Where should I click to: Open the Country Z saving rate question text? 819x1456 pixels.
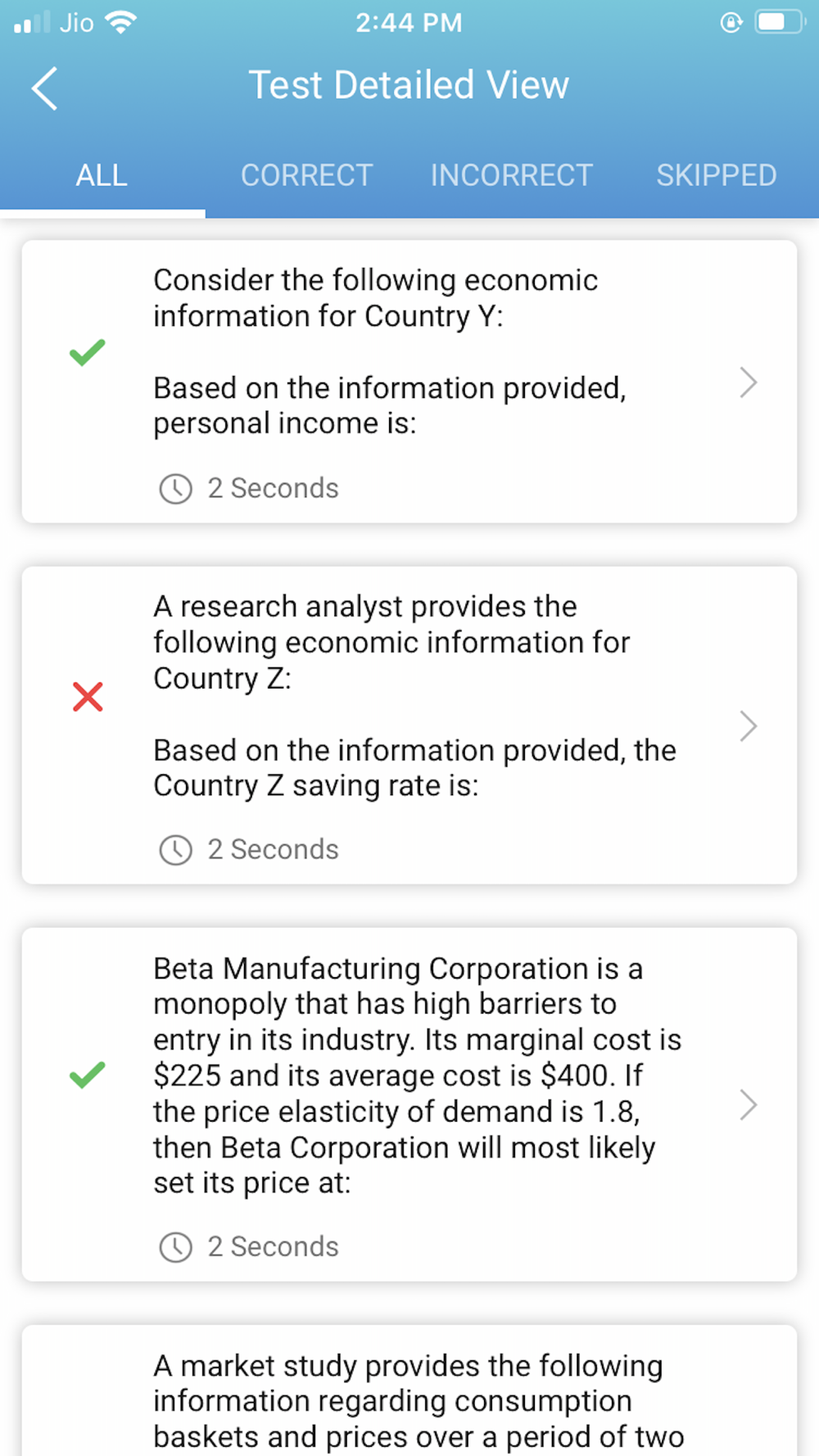tap(414, 696)
